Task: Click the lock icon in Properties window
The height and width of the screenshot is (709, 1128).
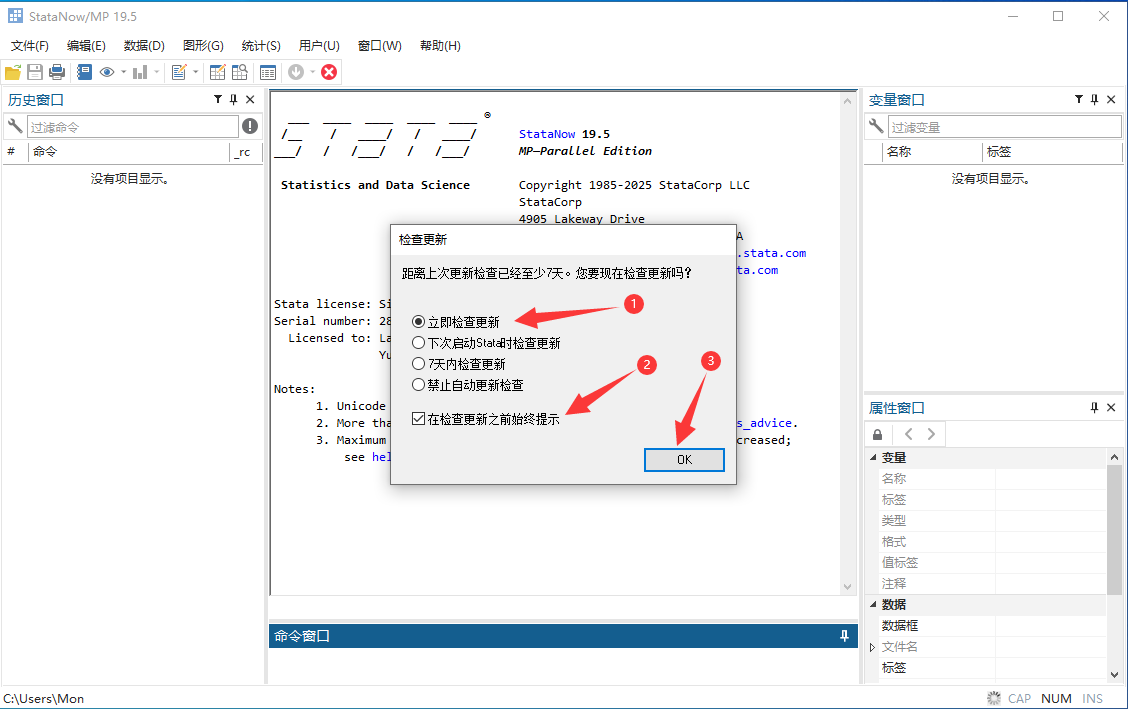Action: 877,434
